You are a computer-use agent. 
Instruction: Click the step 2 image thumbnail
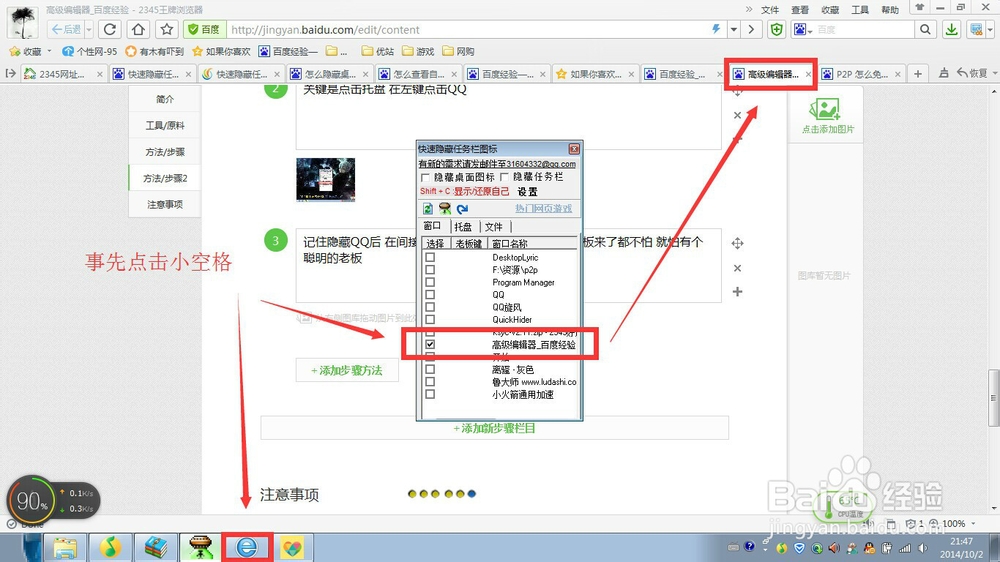pos(325,180)
